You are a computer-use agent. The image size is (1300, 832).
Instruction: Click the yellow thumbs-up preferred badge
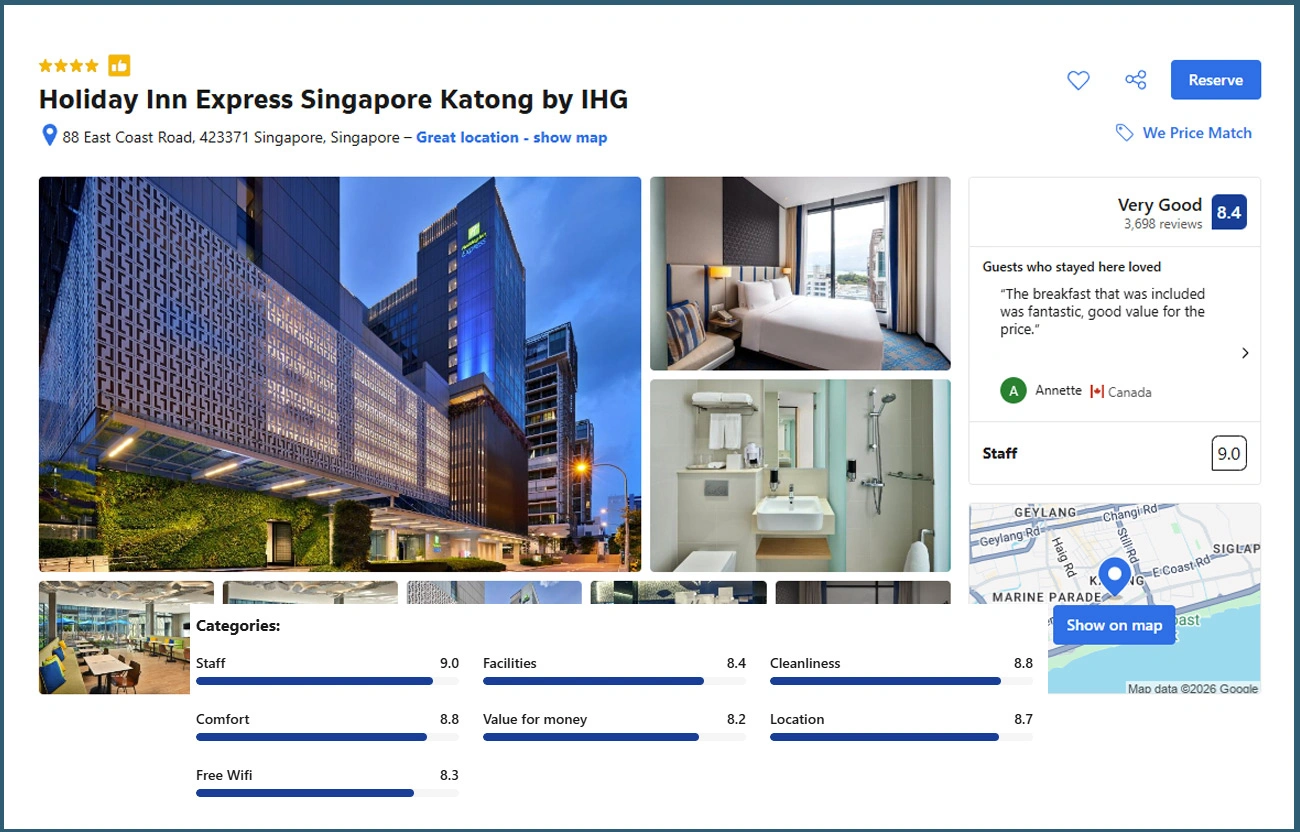tap(119, 66)
